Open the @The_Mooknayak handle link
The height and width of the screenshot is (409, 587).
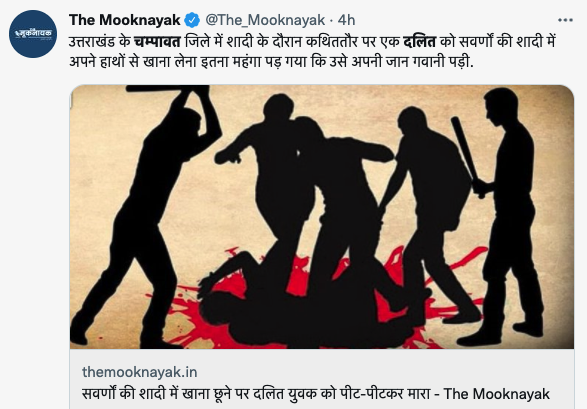(265, 20)
